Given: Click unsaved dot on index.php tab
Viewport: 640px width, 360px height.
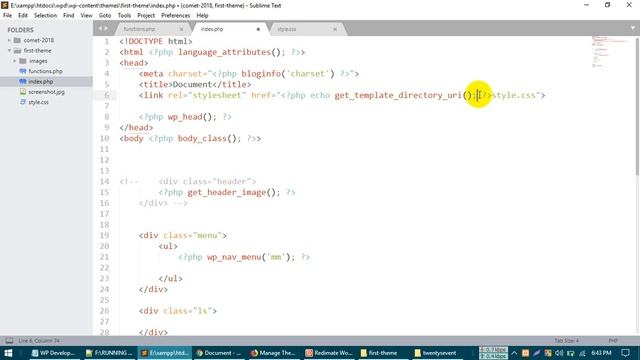Looking at the screenshot, I should pos(258,29).
